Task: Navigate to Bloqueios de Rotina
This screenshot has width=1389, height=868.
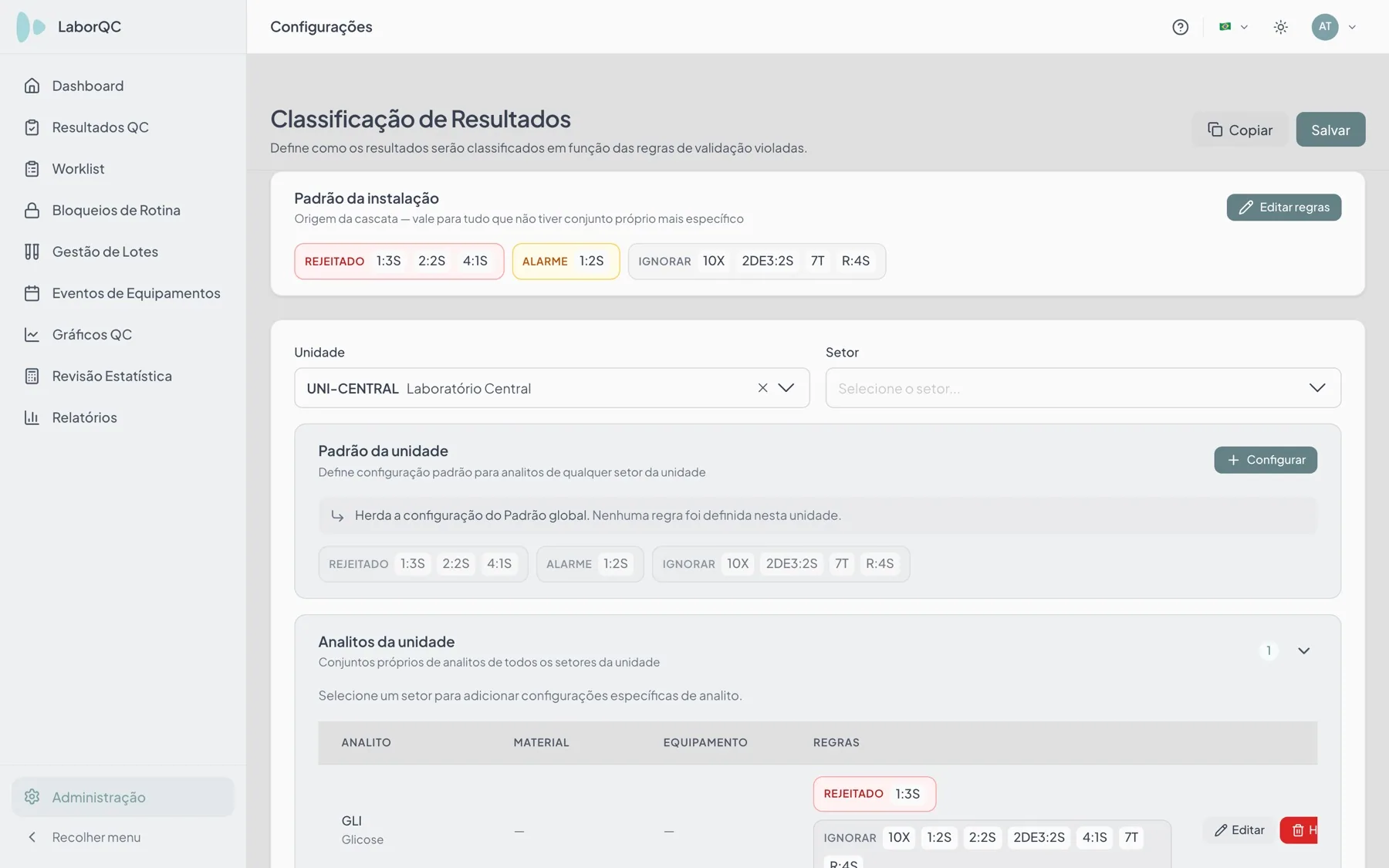Action: point(123,211)
